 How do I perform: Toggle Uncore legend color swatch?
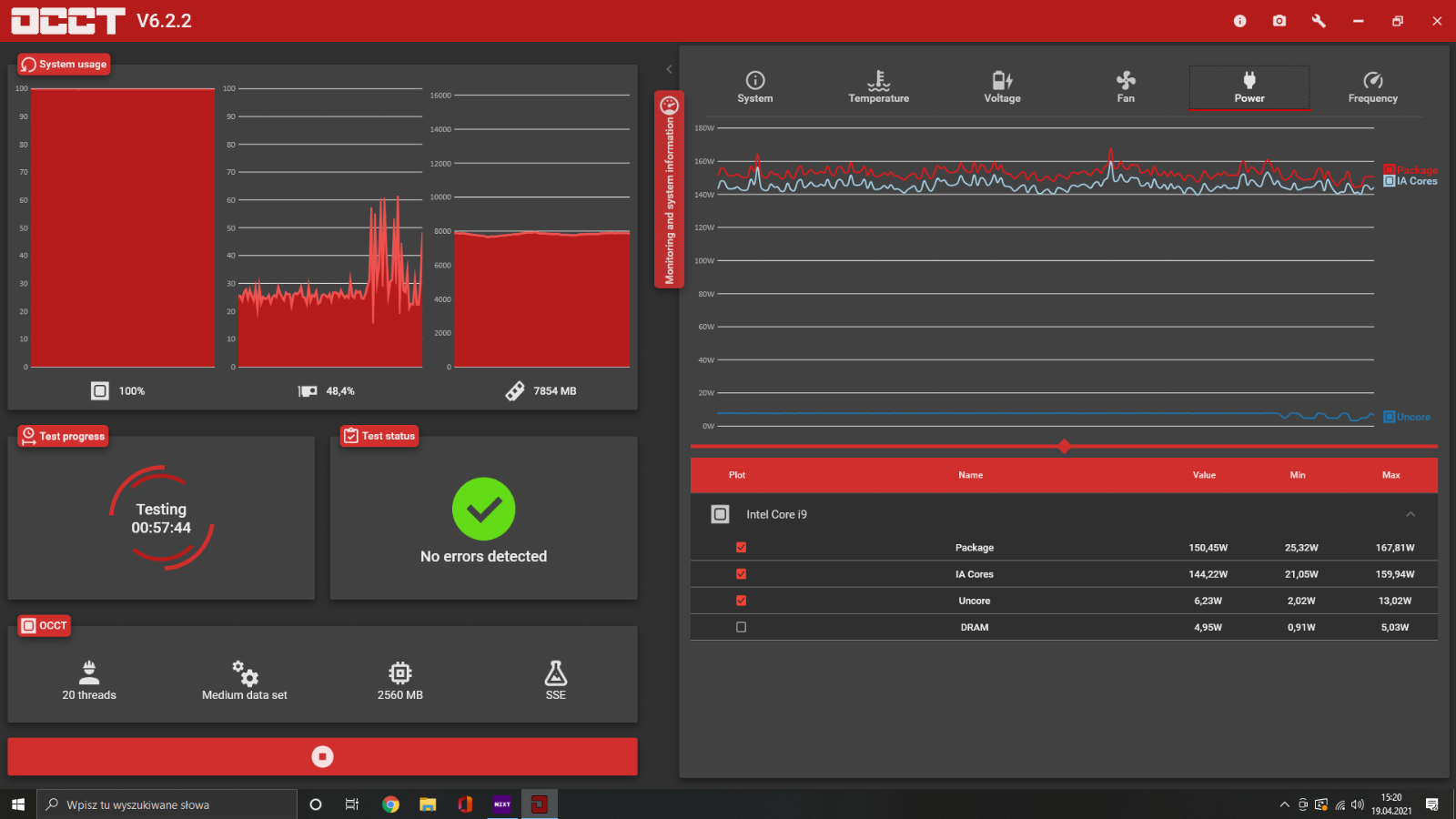(x=1389, y=417)
